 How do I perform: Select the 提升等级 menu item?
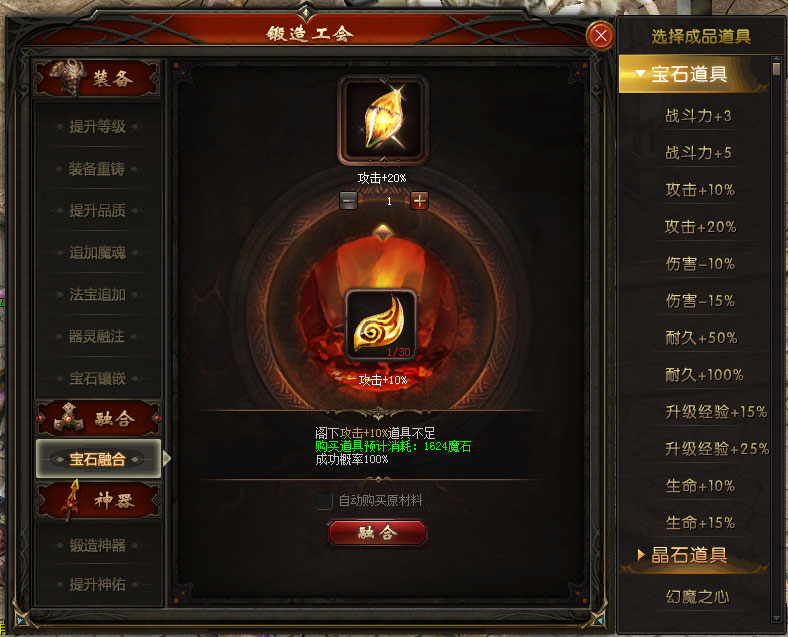point(97,127)
